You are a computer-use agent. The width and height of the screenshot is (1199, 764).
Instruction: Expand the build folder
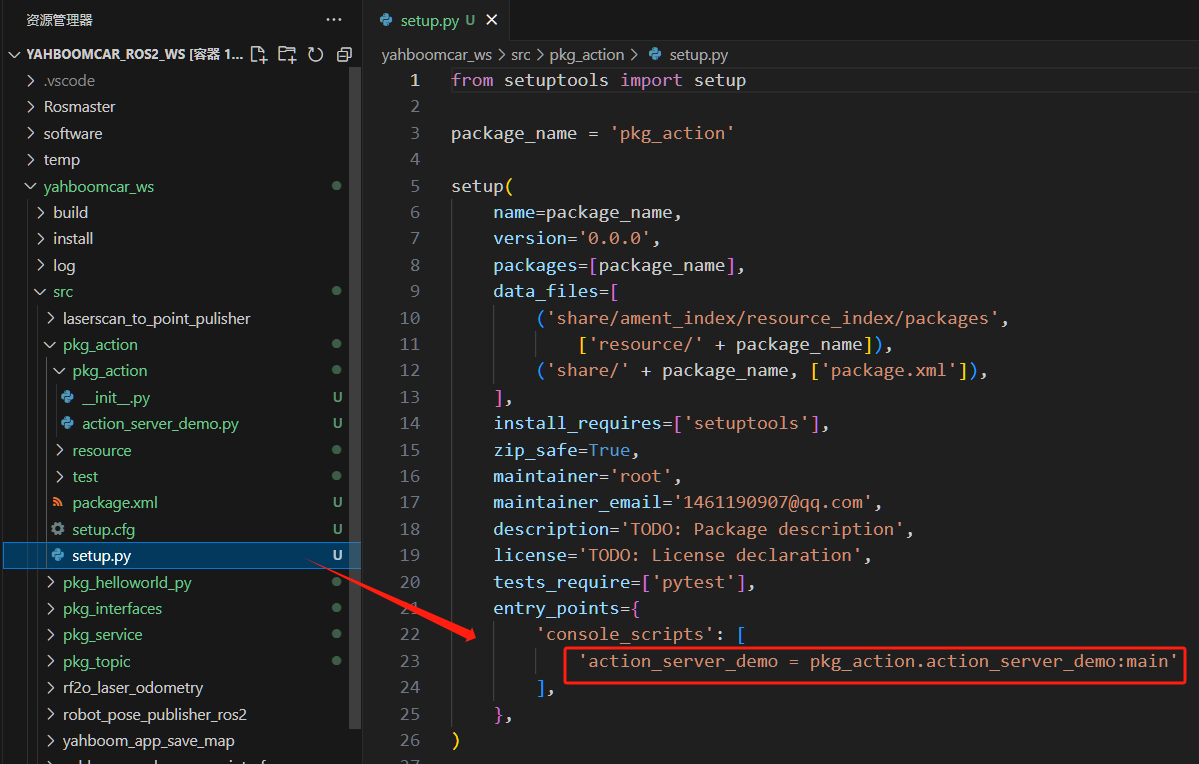pyautogui.click(x=41, y=212)
